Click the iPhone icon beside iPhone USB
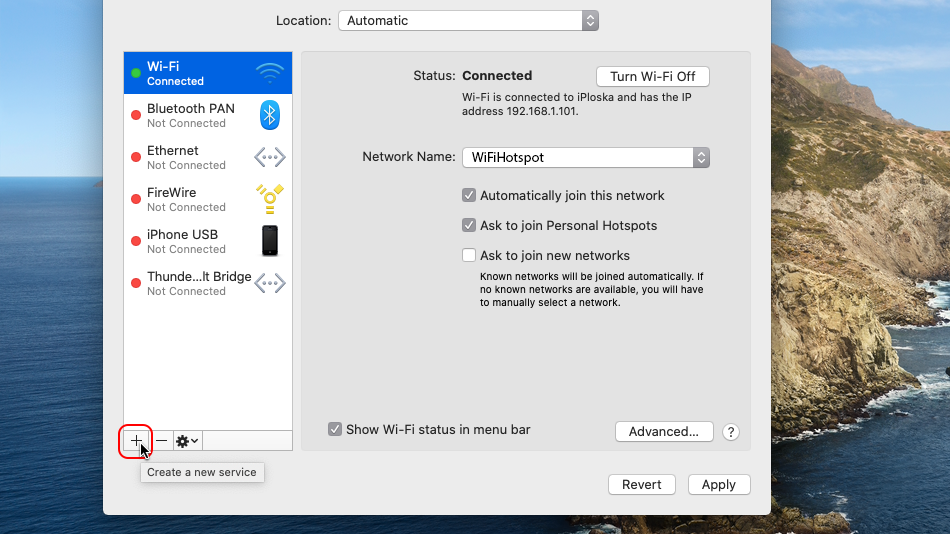Image resolution: width=950 pixels, height=534 pixels. coord(269,241)
